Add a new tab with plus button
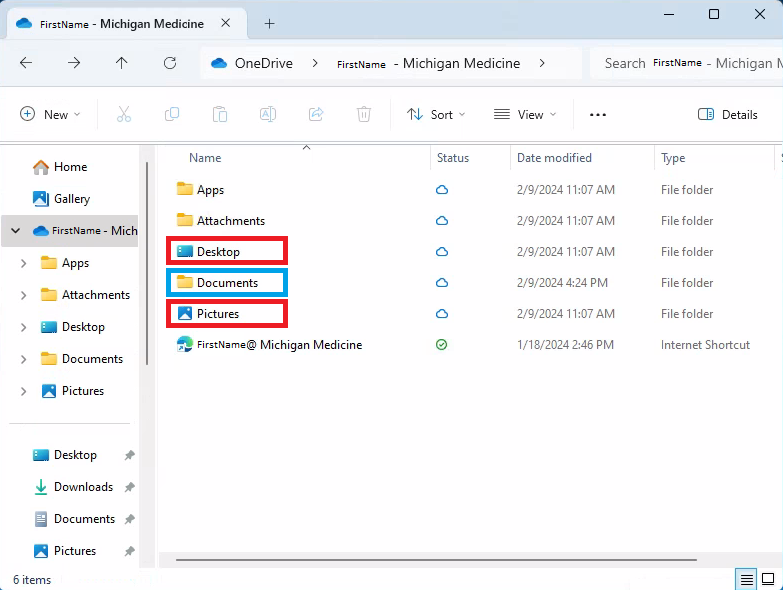 (x=269, y=24)
